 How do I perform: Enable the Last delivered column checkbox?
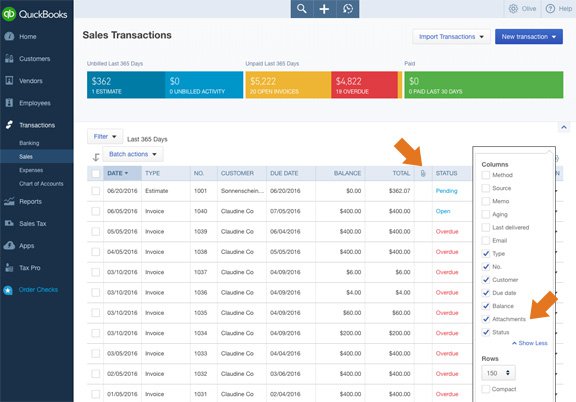click(486, 227)
